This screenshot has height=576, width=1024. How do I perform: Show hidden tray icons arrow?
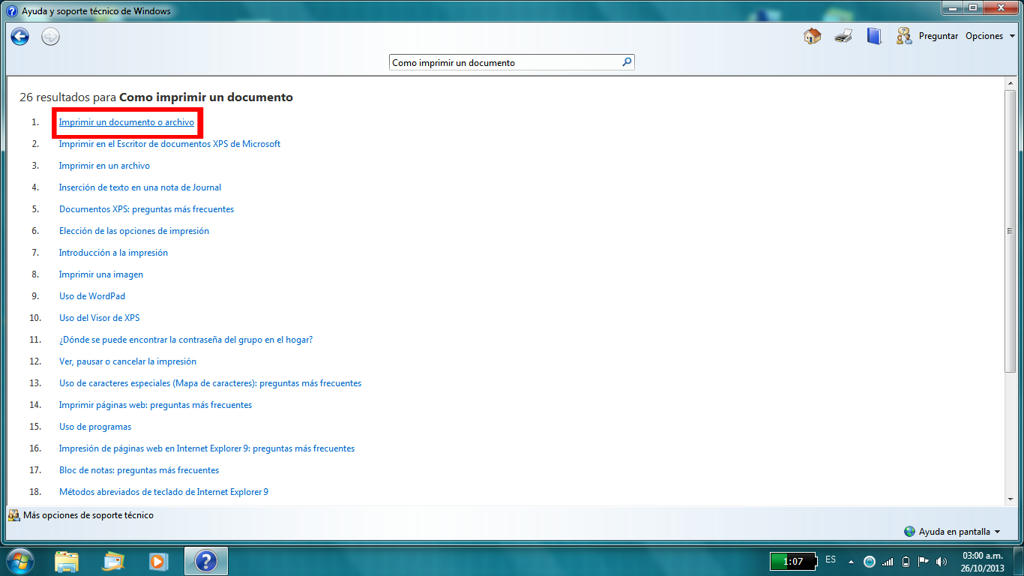click(x=851, y=562)
